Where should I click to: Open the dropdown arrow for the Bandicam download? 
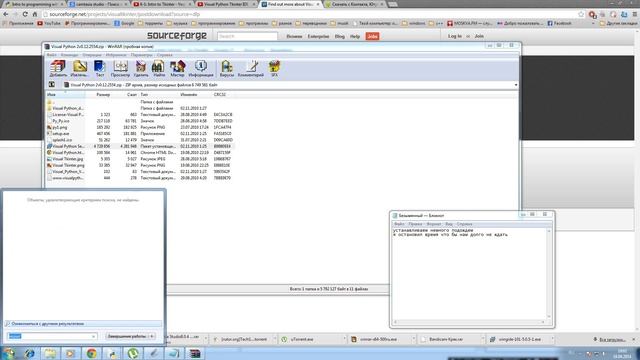[482, 339]
